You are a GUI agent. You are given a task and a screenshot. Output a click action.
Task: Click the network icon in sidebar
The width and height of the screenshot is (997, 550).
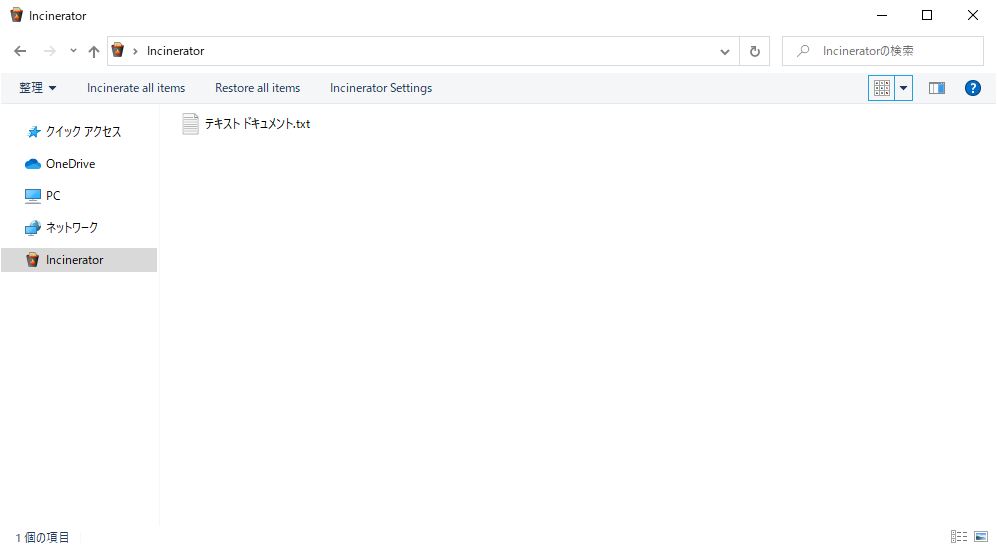click(32, 228)
